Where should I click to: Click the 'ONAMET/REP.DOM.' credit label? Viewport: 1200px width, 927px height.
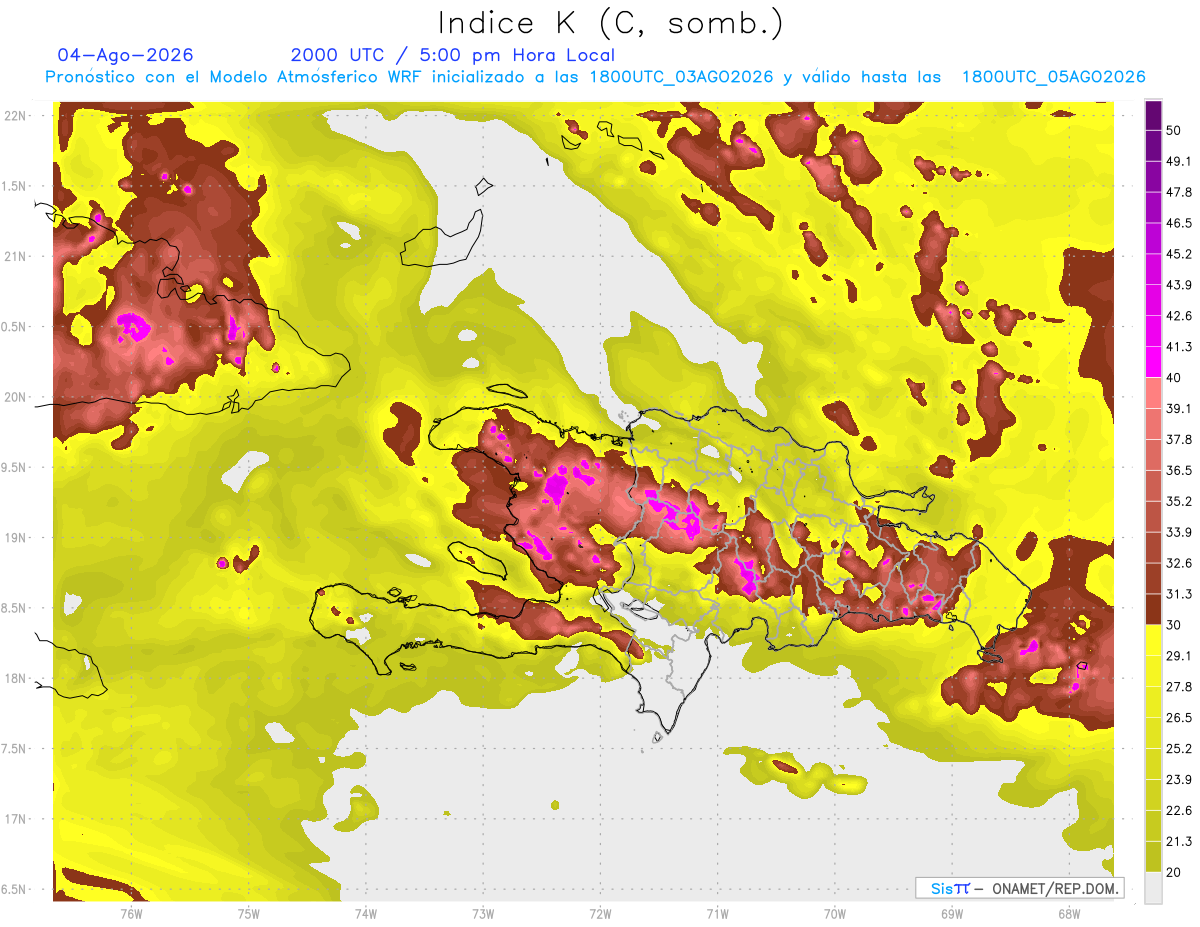(1054, 888)
